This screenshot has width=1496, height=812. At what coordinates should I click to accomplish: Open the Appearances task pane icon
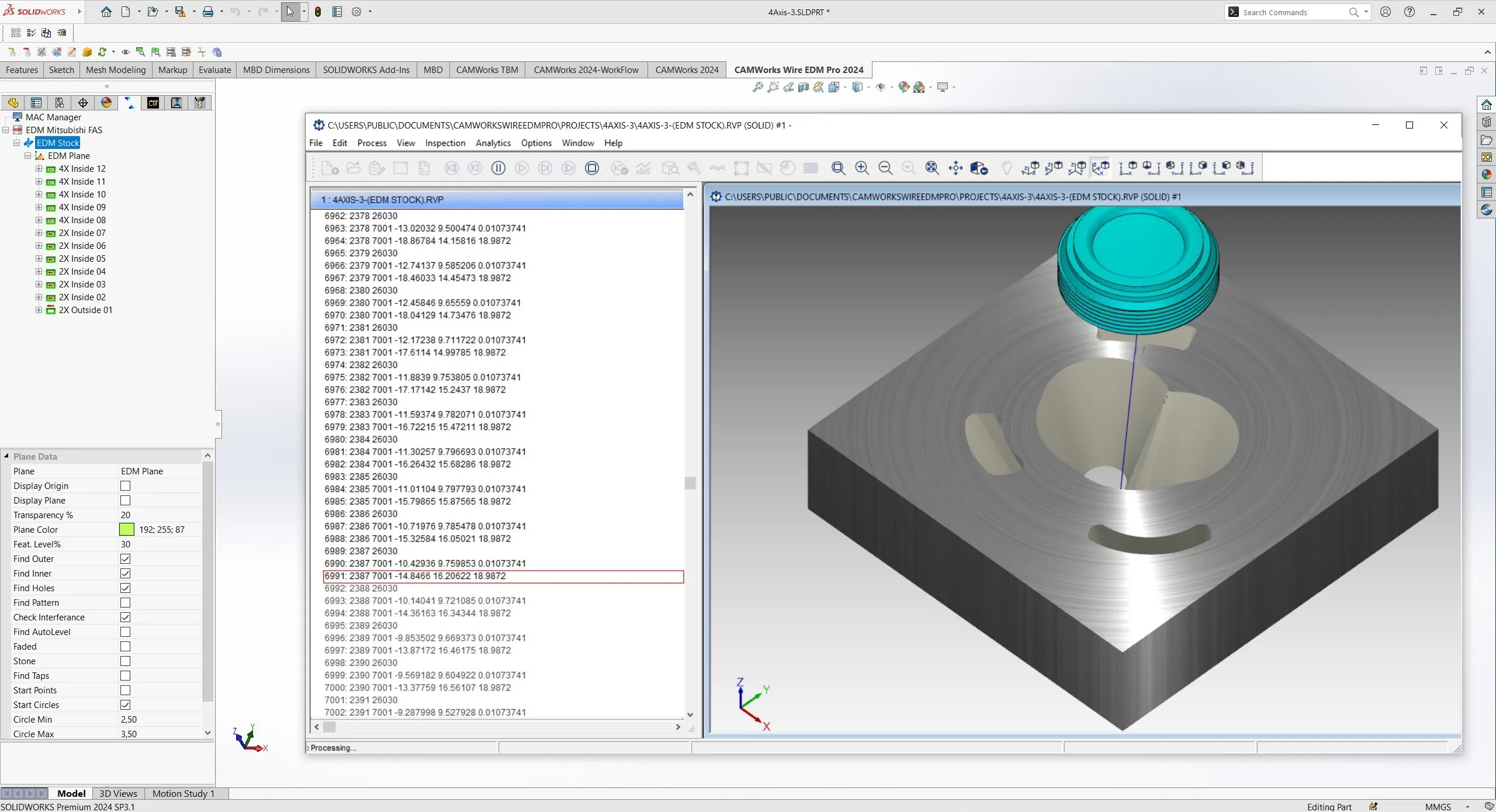point(1487,175)
